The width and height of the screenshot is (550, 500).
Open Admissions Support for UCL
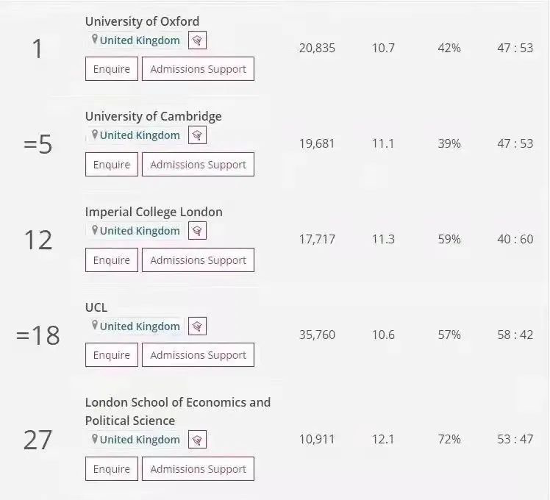pos(198,355)
